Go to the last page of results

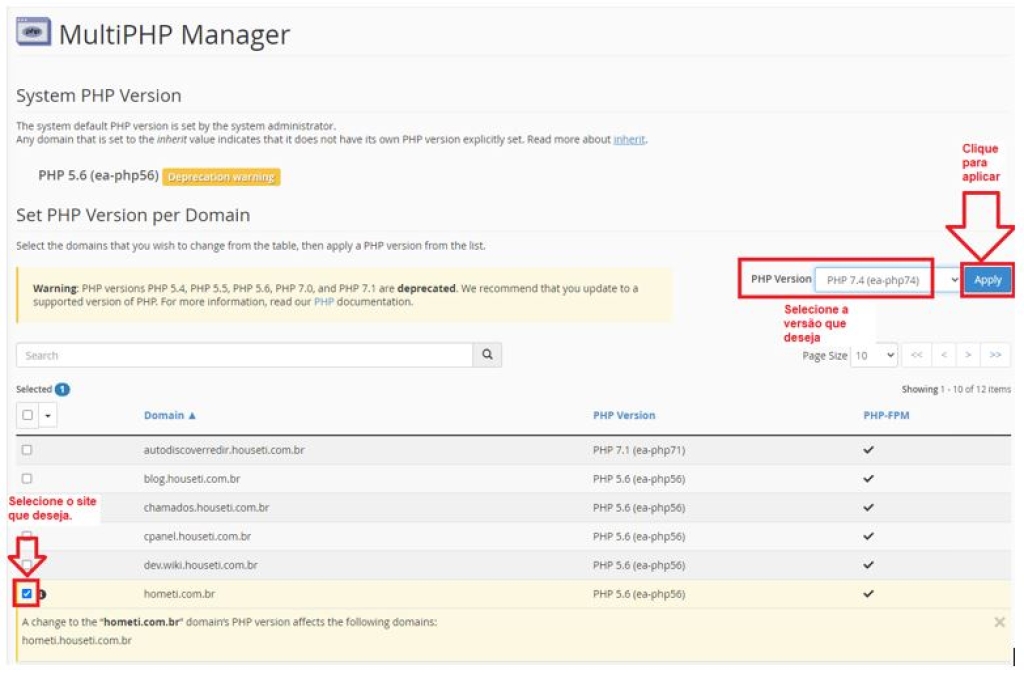pyautogui.click(x=995, y=355)
